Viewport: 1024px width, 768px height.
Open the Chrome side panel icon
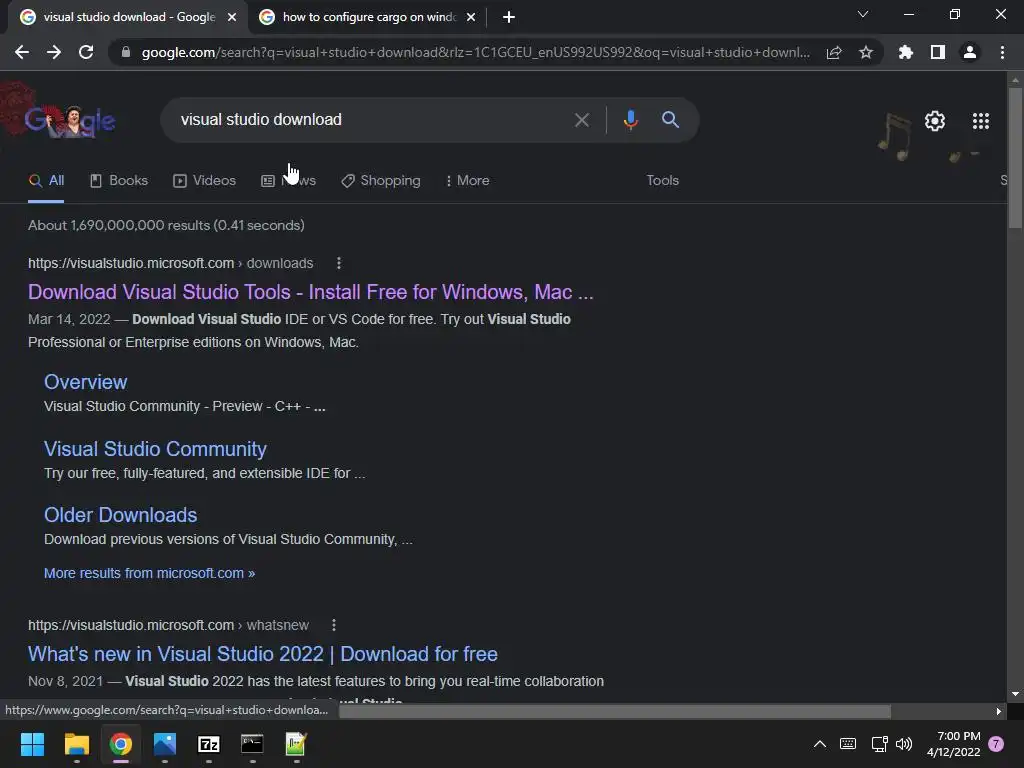[938, 52]
